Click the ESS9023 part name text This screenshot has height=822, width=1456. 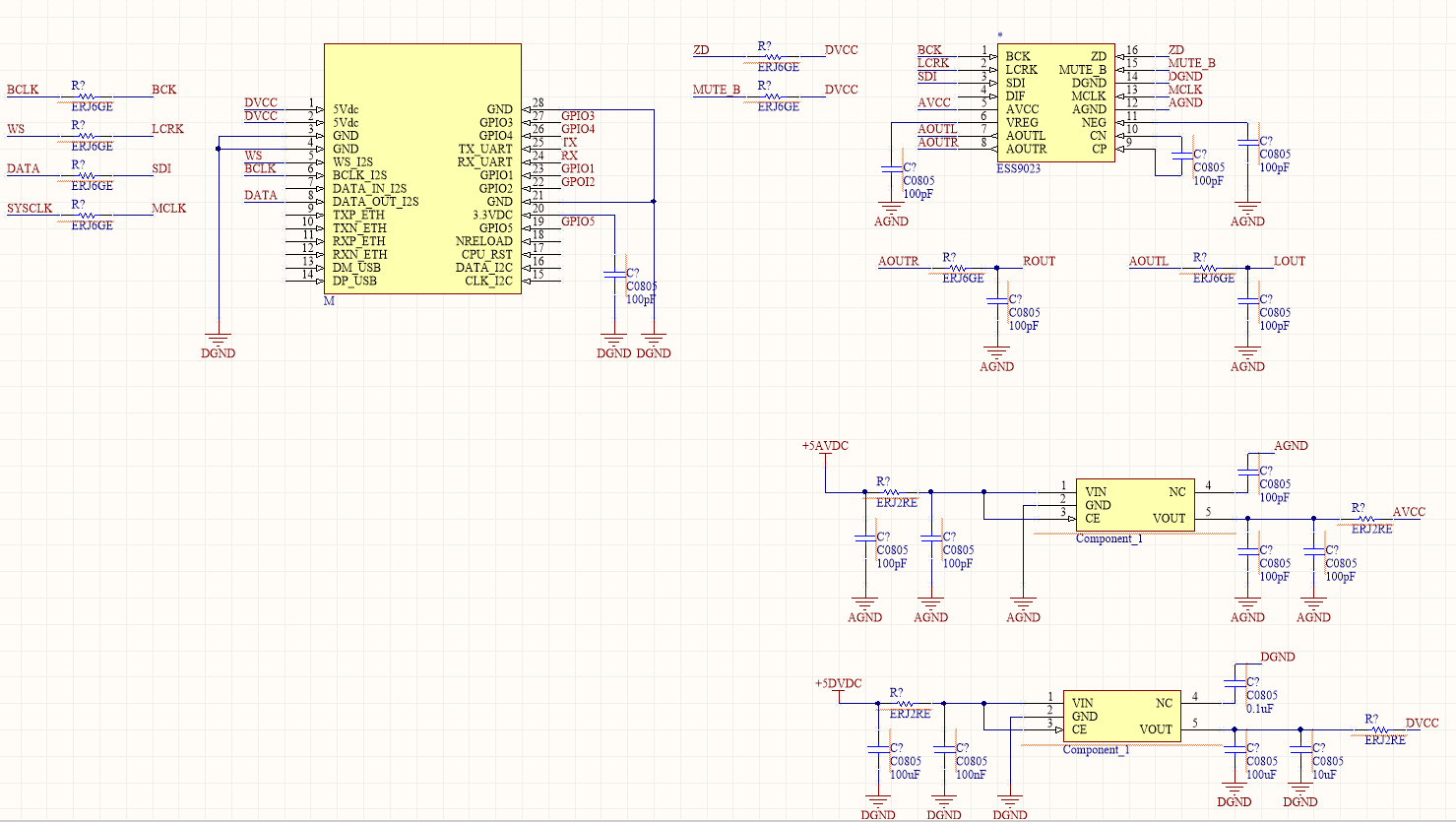pos(1019,169)
